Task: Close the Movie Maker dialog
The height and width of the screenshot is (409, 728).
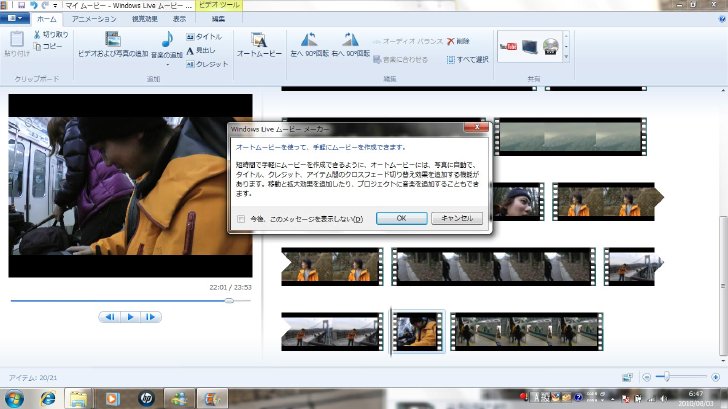Action: pyautogui.click(x=476, y=127)
